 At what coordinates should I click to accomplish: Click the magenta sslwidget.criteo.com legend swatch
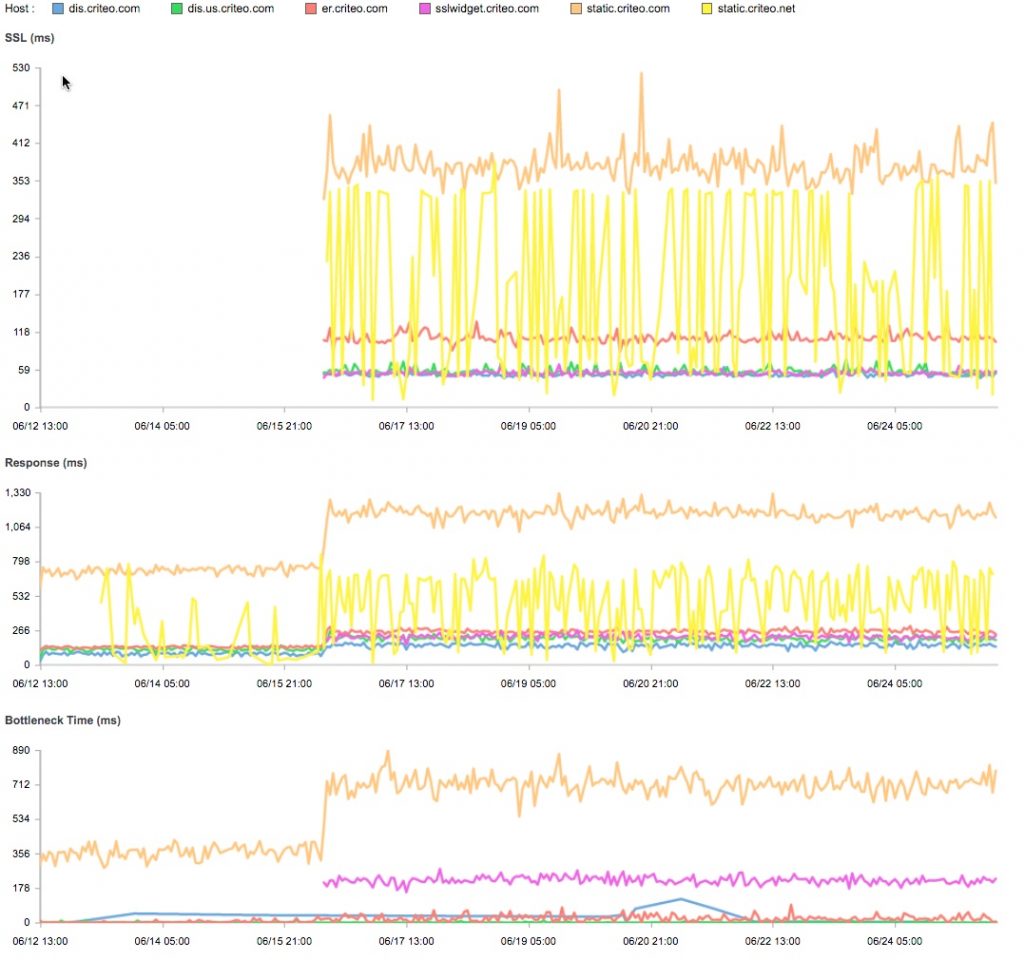tap(425, 9)
